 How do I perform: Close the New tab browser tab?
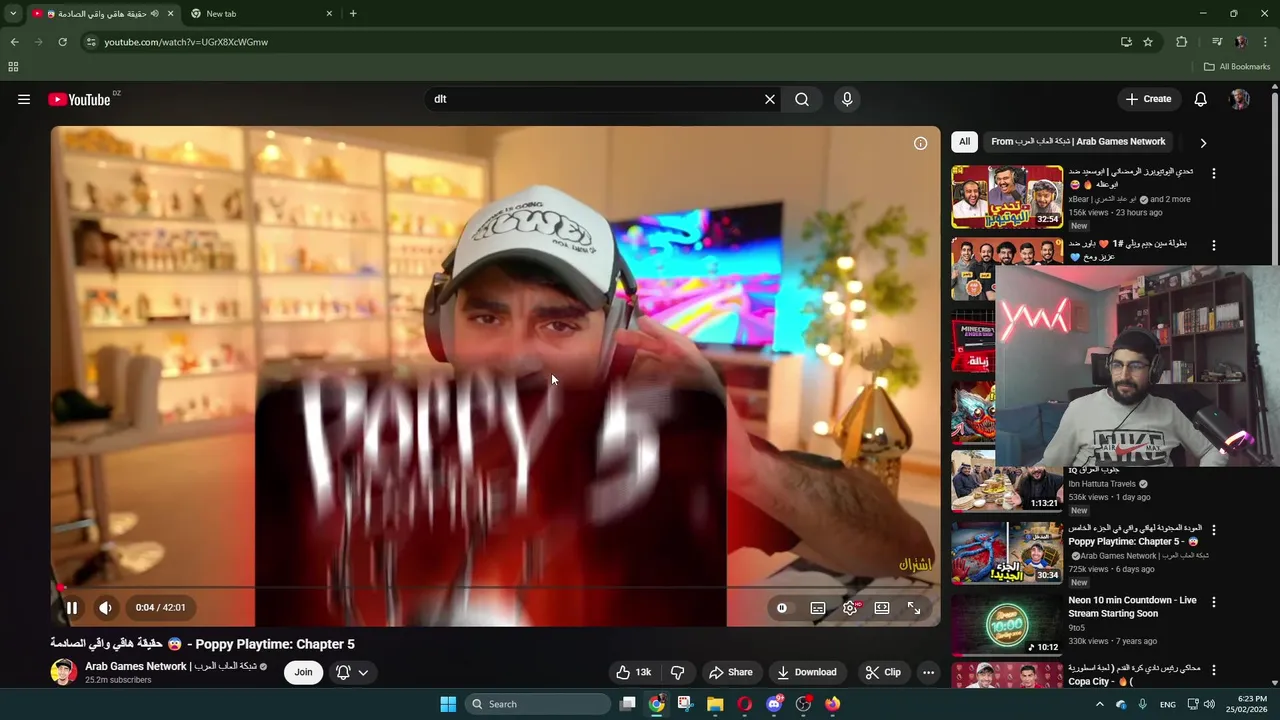point(329,14)
